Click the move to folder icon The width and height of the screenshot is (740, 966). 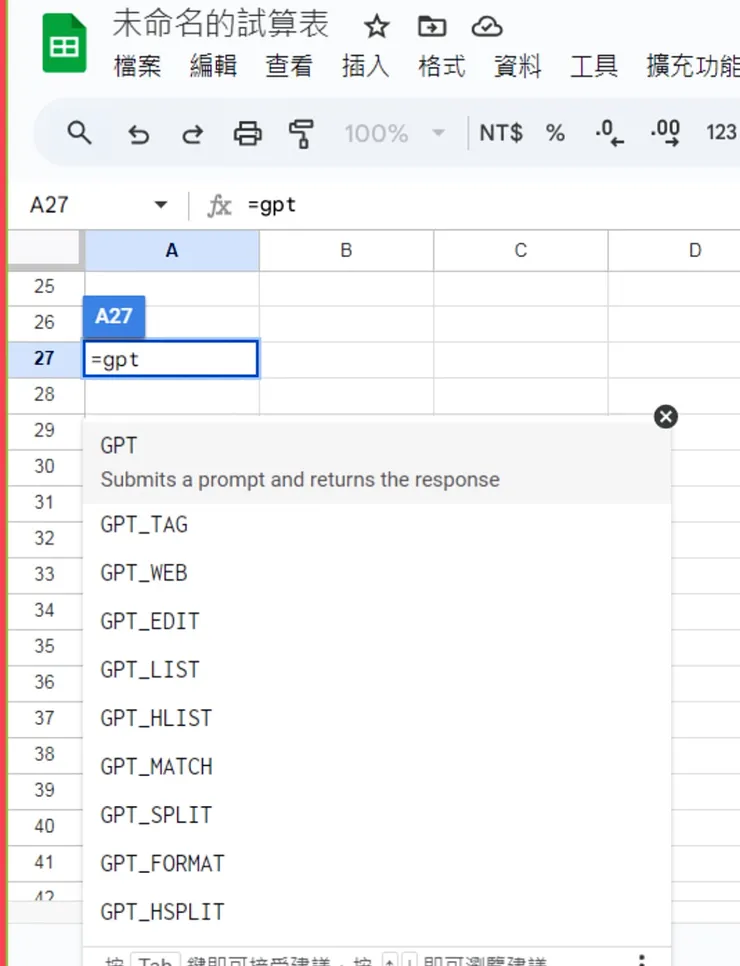click(432, 26)
